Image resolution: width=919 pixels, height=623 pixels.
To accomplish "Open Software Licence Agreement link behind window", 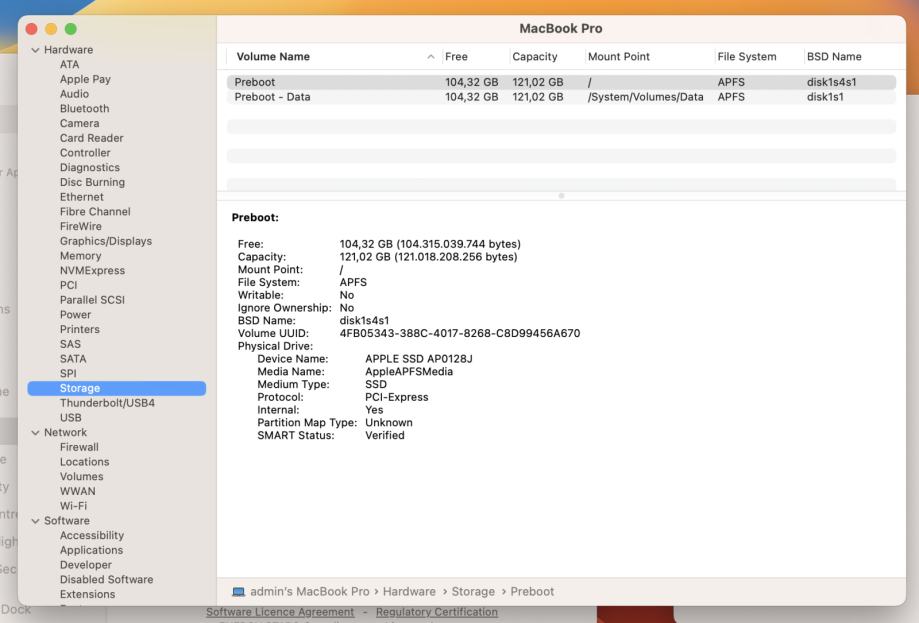I will [x=280, y=612].
